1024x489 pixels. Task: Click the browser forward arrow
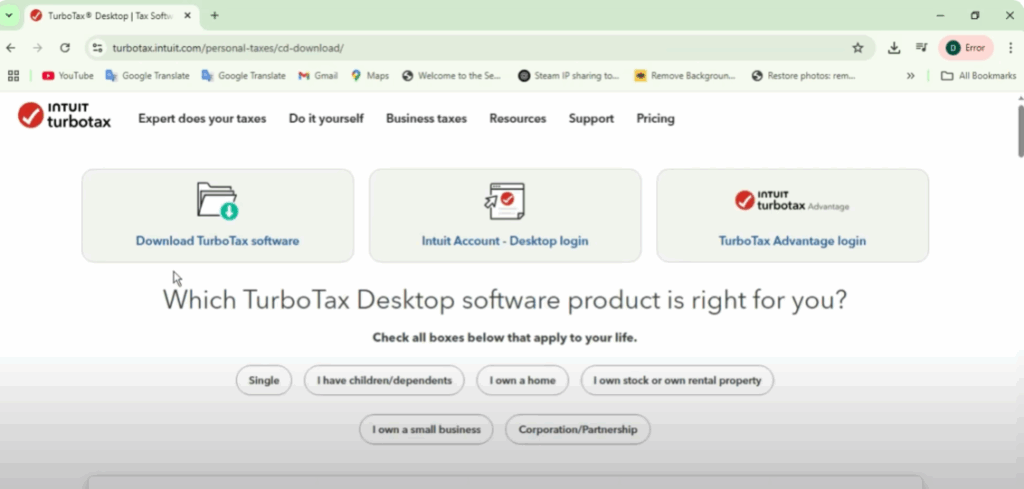(37, 48)
